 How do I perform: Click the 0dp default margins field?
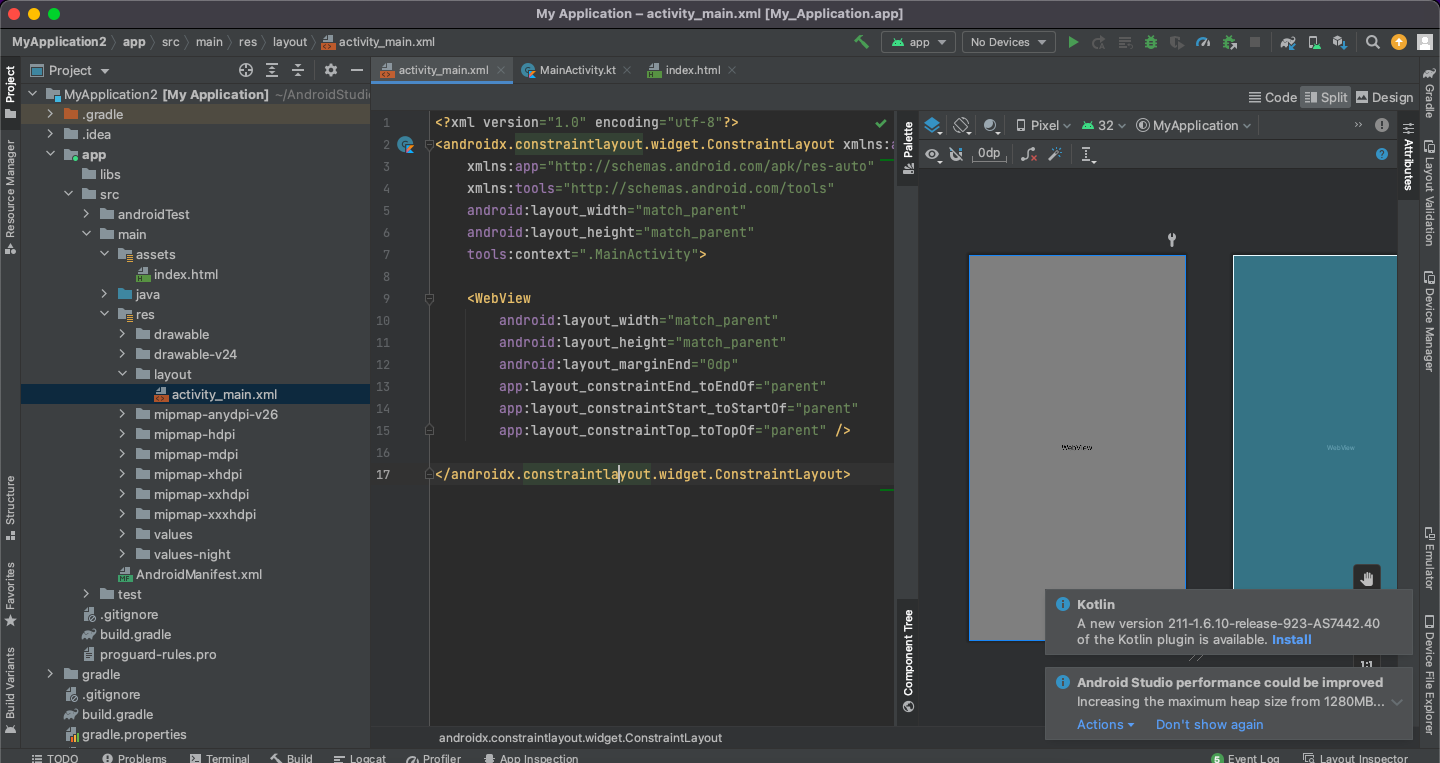point(988,153)
